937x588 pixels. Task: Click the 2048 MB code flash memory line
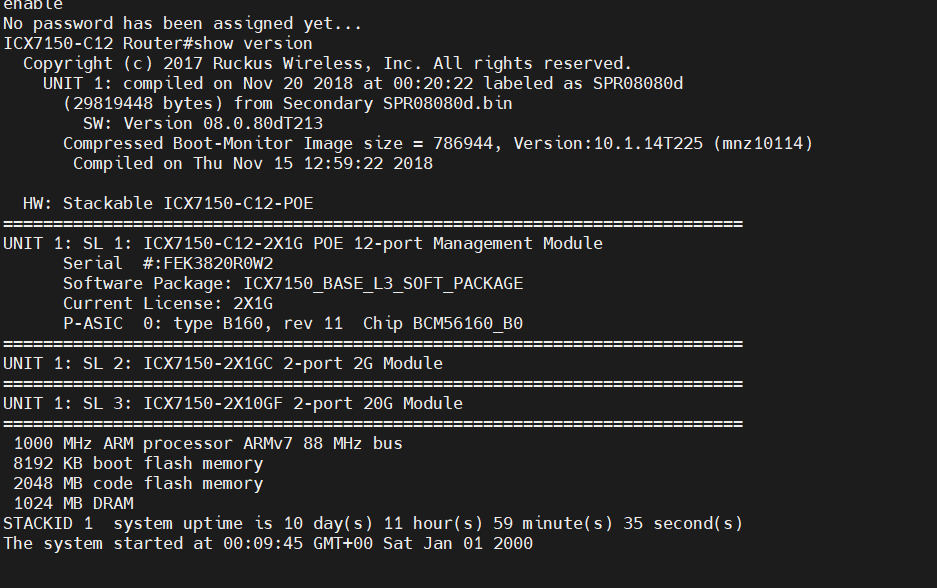138,483
